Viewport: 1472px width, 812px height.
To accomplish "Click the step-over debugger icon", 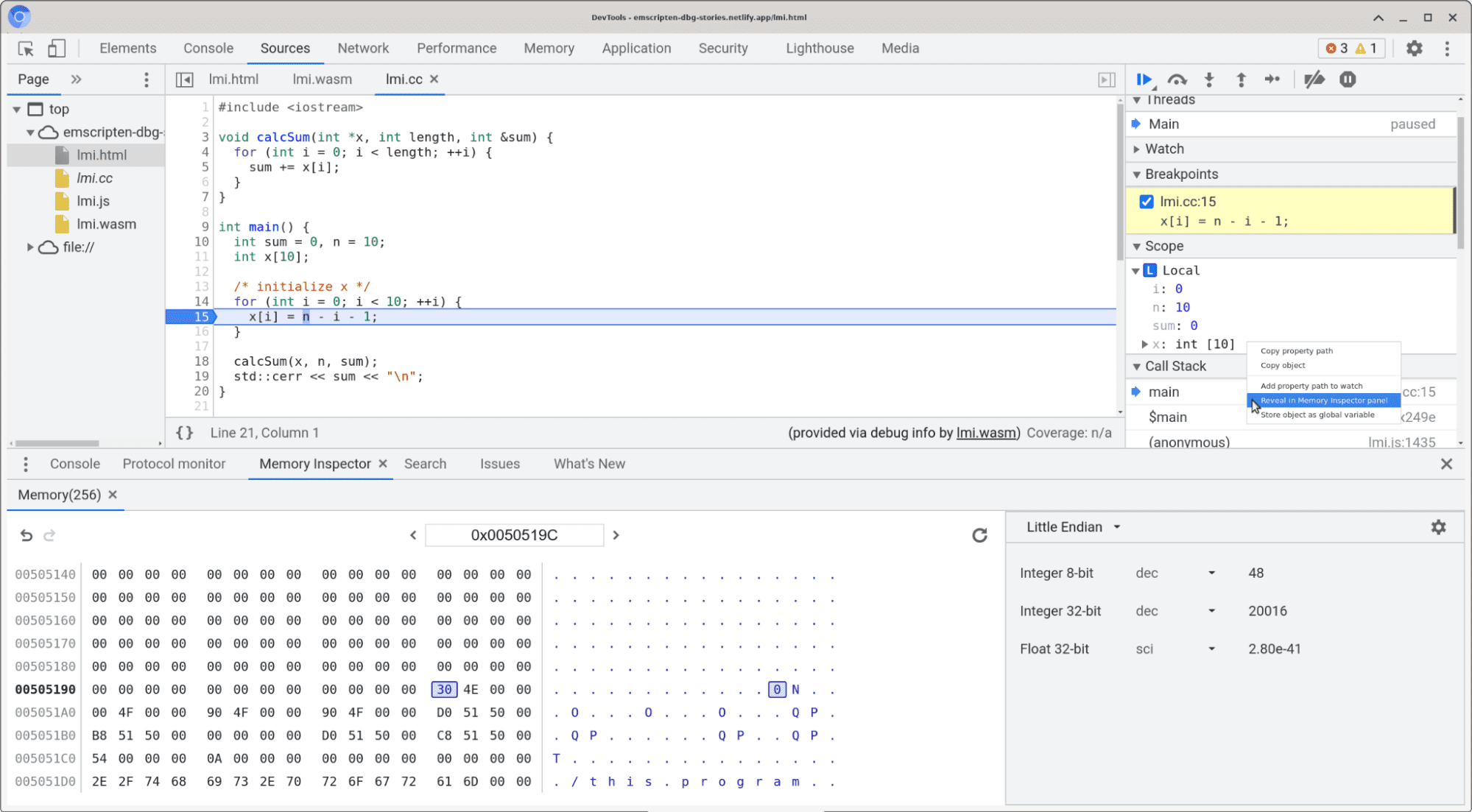I will [x=1177, y=79].
